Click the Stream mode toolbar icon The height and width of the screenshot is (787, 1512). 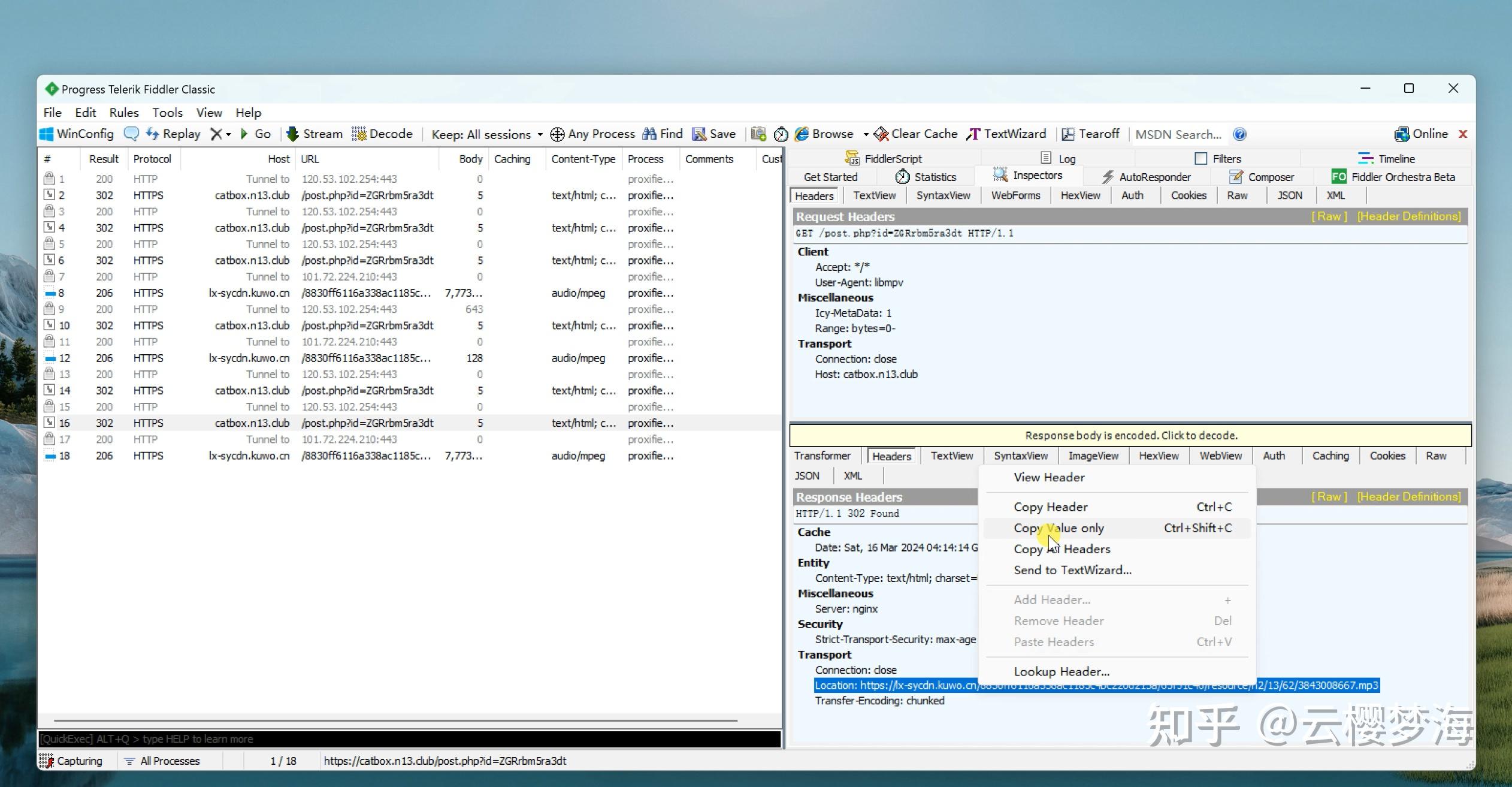pyautogui.click(x=292, y=134)
